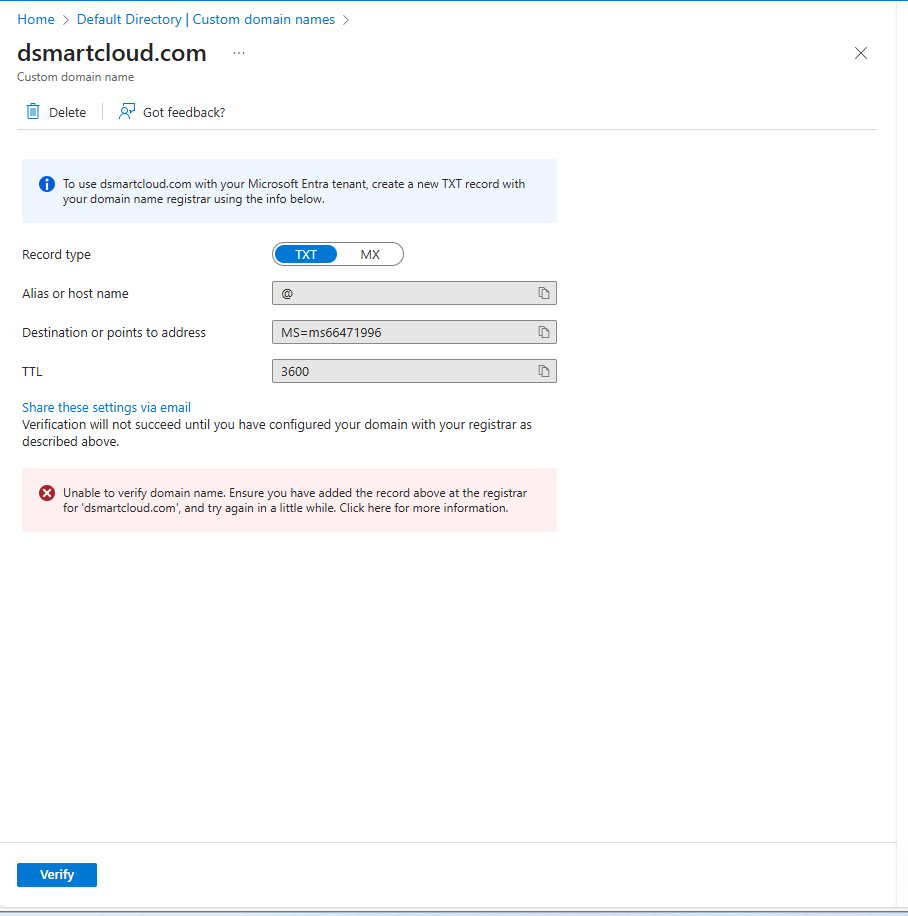908x916 pixels.
Task: Switch record type to MX
Action: click(370, 254)
